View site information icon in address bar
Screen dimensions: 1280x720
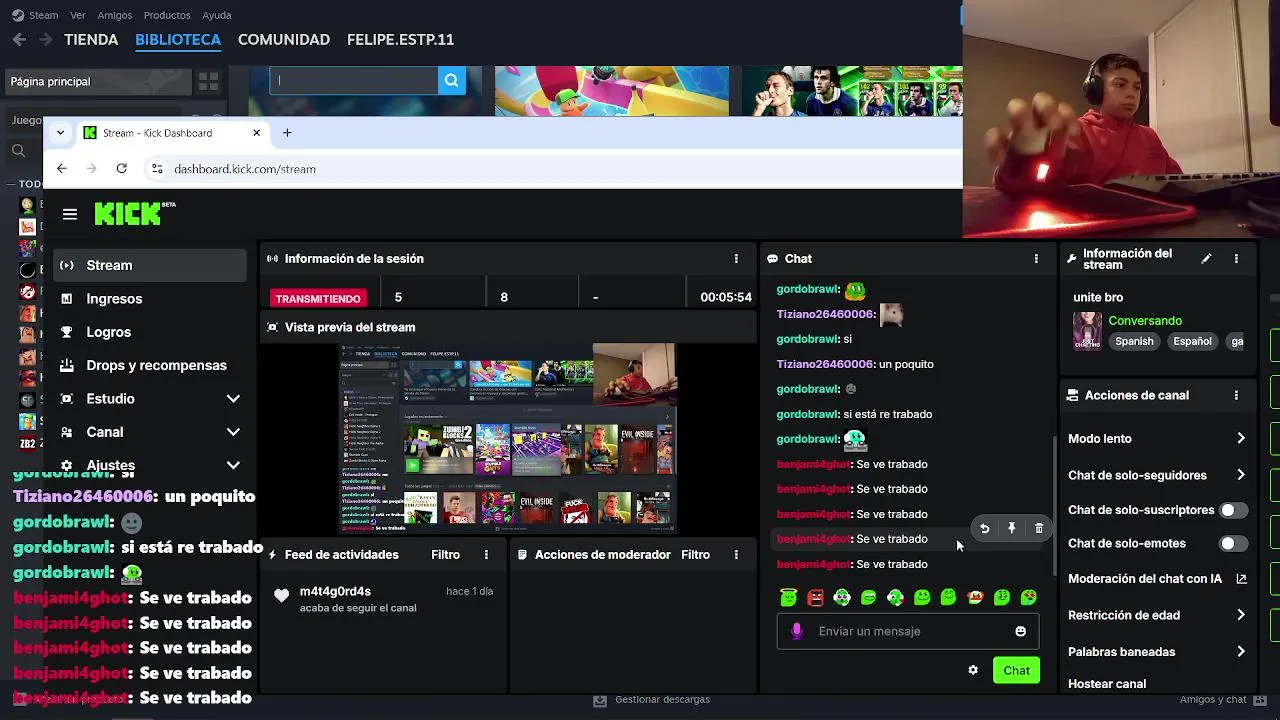tap(156, 169)
